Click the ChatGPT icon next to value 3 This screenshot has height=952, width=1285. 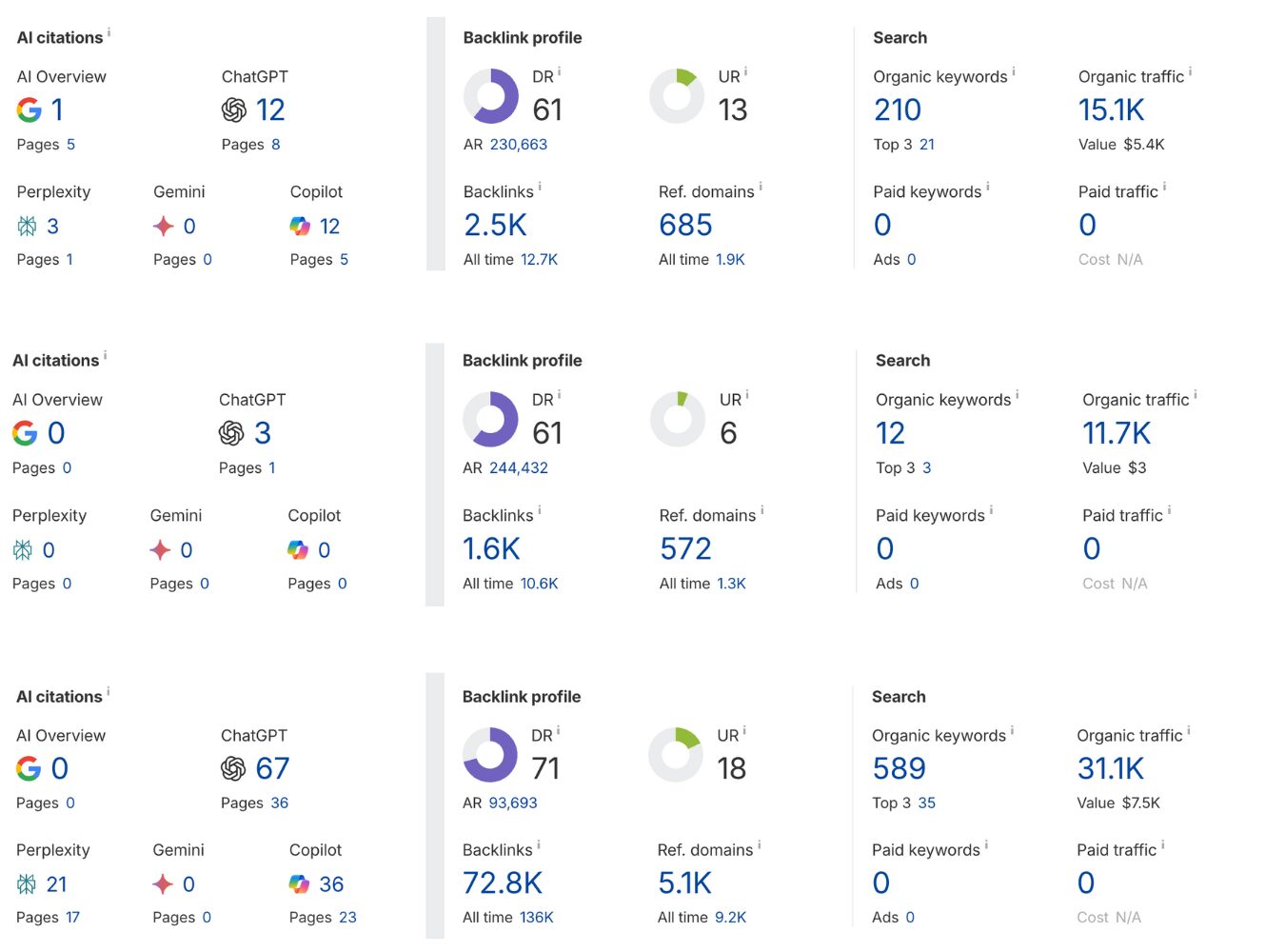point(231,434)
